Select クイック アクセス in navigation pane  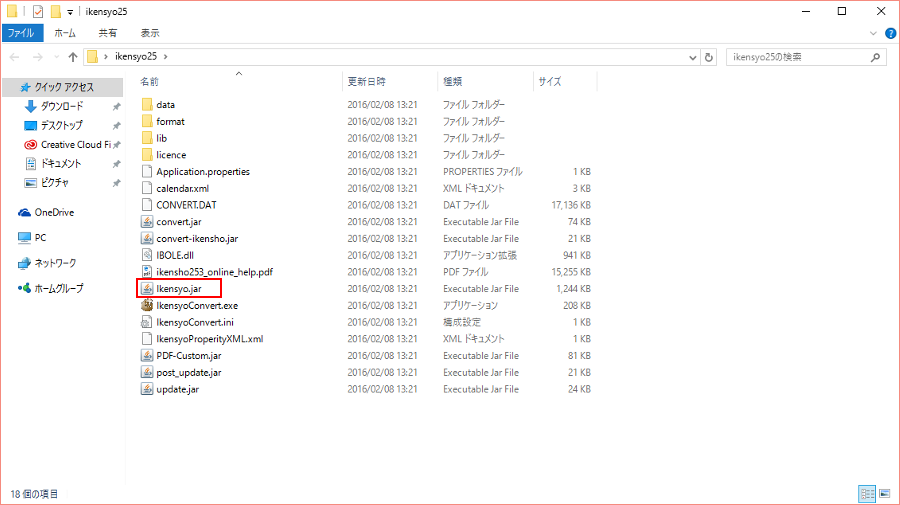(64, 87)
